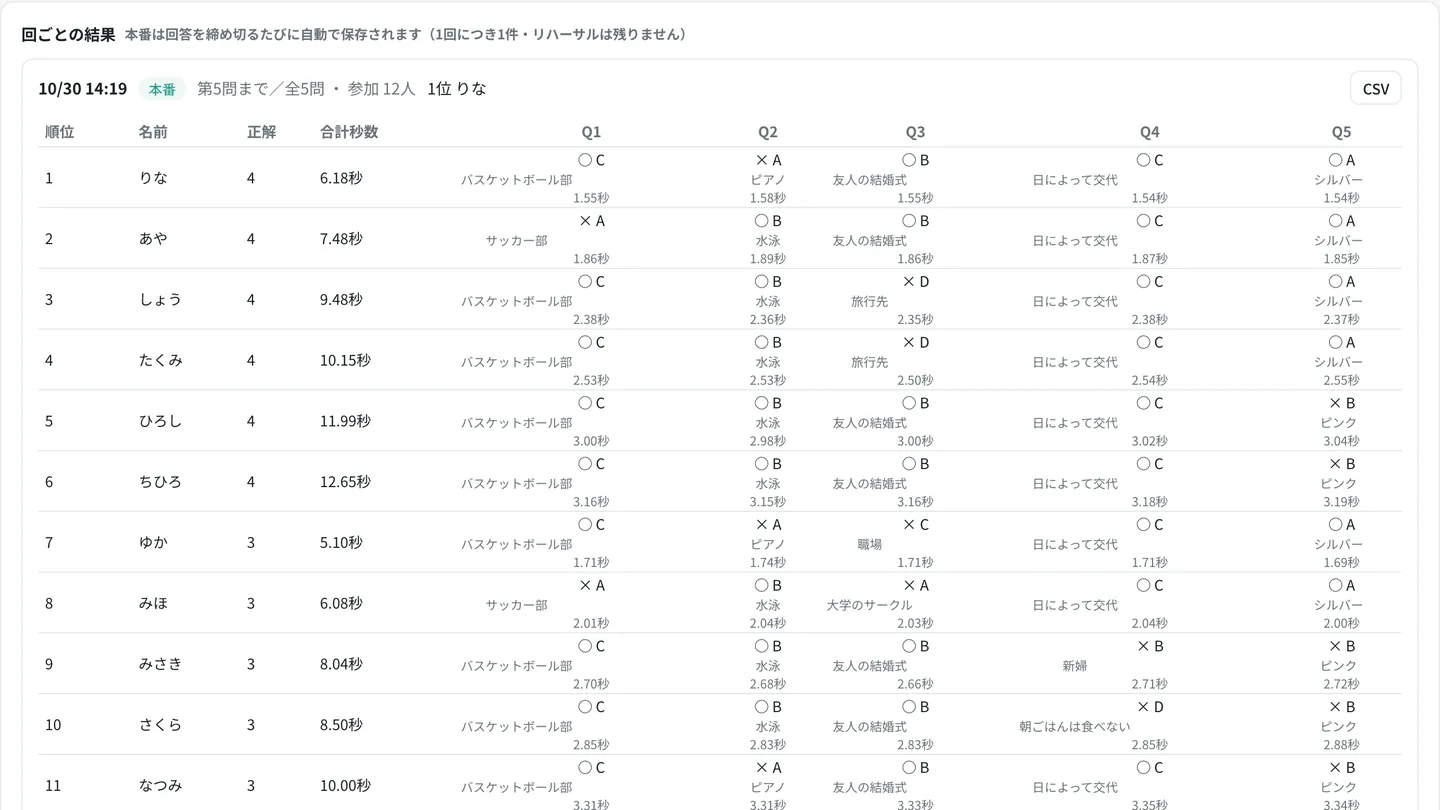The height and width of the screenshot is (810, 1440).
Task: Click the answer text 職場
Action: tap(870, 545)
